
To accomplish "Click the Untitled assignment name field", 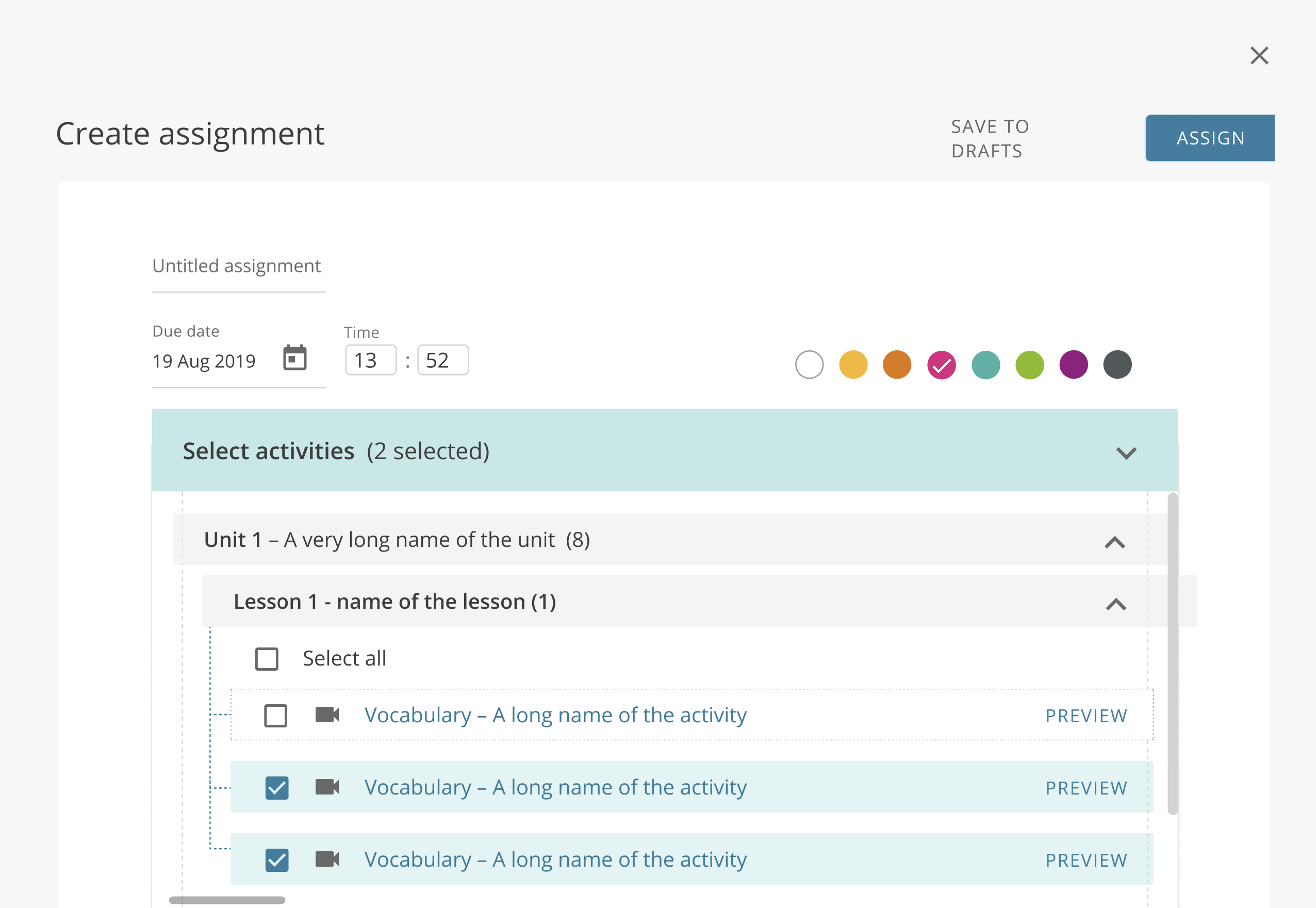I will click(238, 266).
